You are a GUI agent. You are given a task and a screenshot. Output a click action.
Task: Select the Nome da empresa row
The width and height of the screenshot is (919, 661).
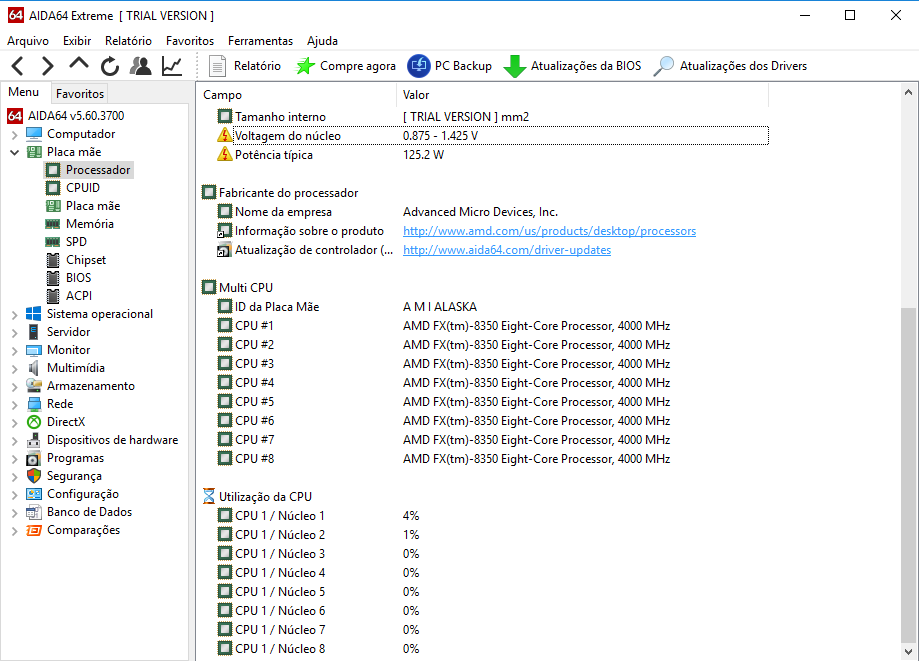pyautogui.click(x=492, y=212)
